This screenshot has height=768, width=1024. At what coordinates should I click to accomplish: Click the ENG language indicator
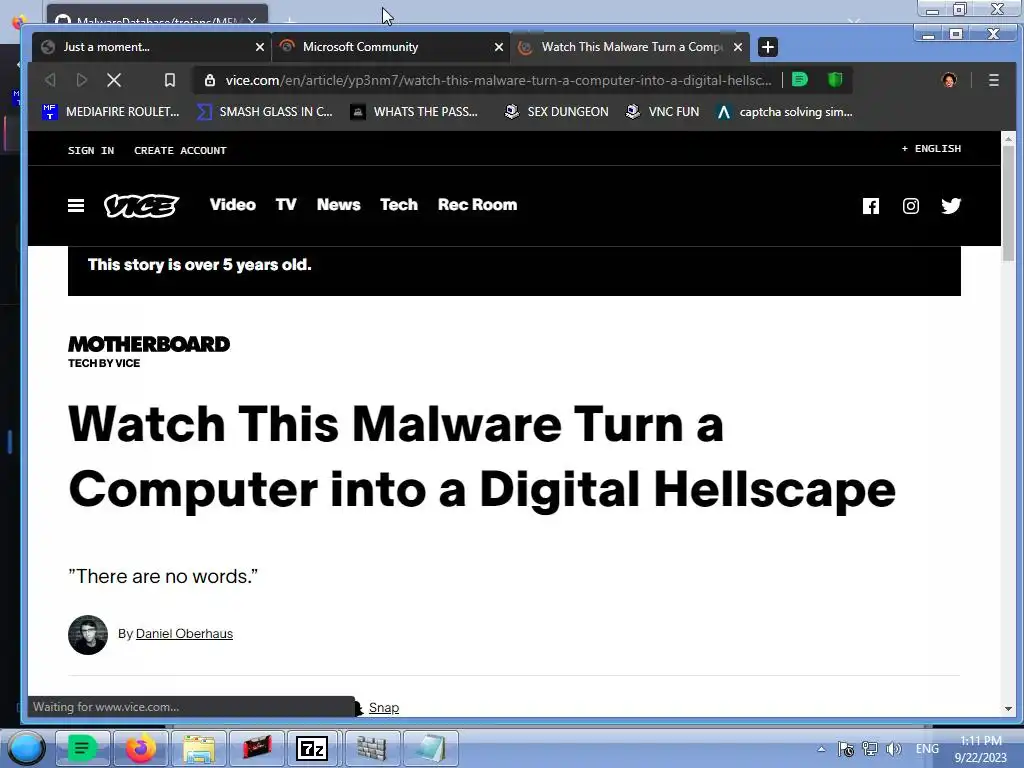click(x=927, y=749)
